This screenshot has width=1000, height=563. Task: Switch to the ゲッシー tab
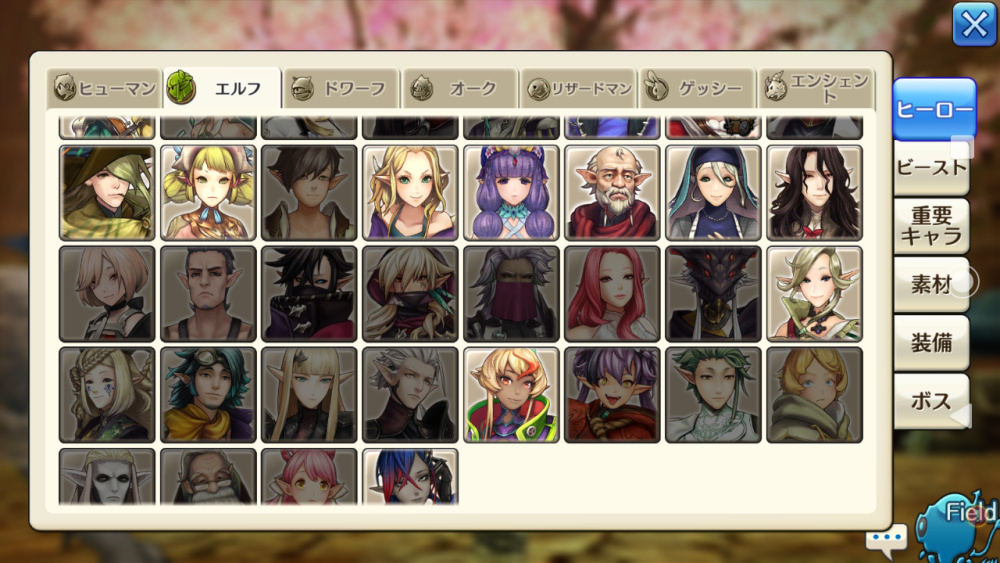[x=697, y=88]
